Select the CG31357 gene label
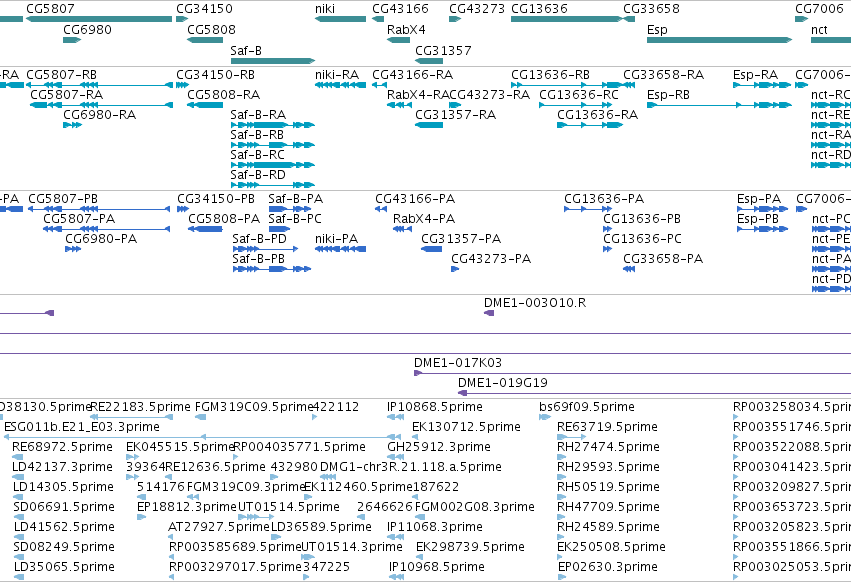The width and height of the screenshot is (851, 582). 443,50
